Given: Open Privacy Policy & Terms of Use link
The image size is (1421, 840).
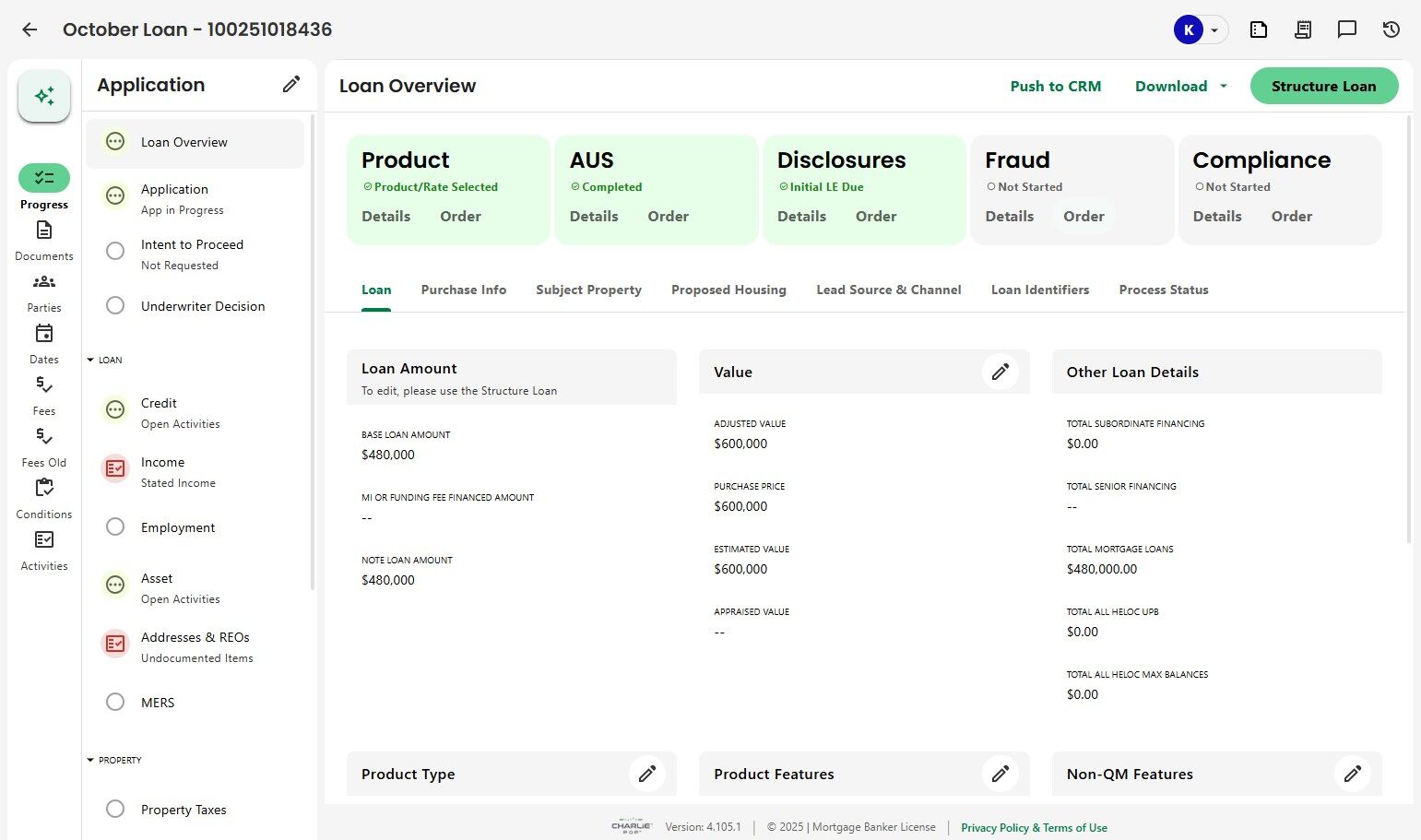Looking at the screenshot, I should tap(1034, 827).
